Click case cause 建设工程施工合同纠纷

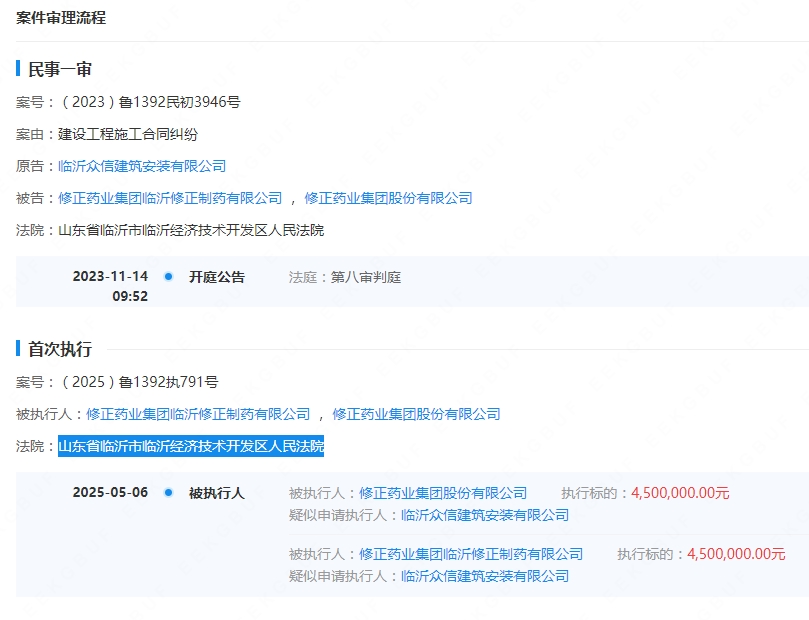click(x=127, y=134)
